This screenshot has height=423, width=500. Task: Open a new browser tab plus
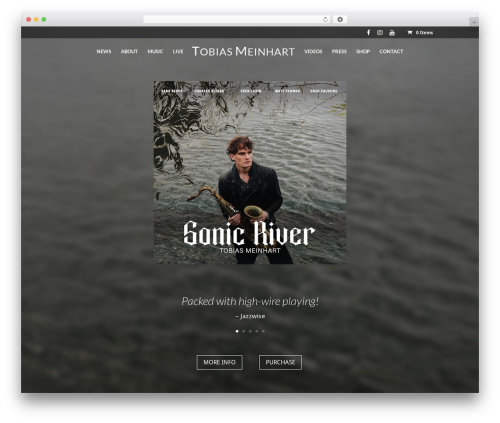[x=474, y=22]
